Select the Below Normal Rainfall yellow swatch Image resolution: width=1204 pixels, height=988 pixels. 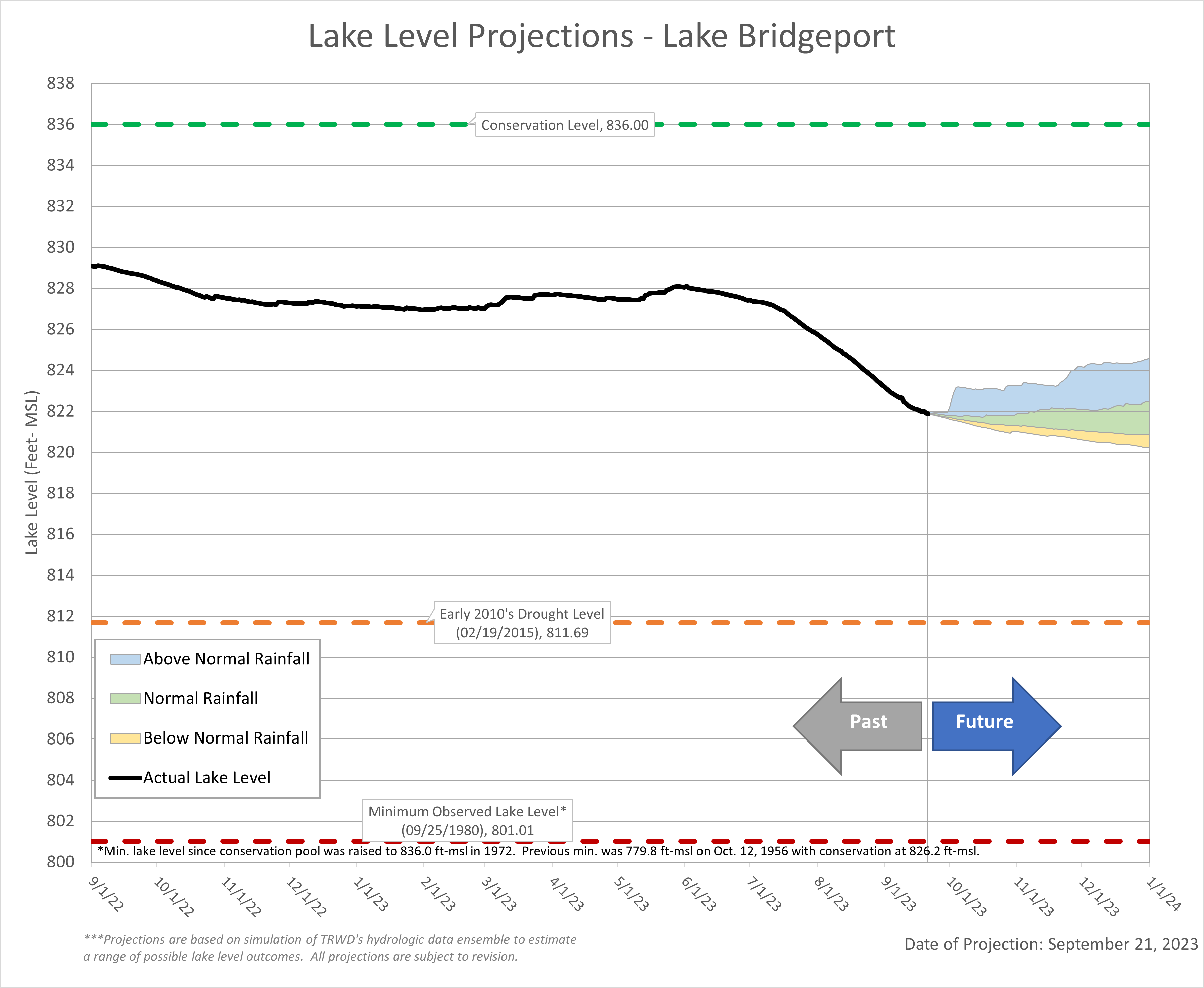click(x=125, y=738)
